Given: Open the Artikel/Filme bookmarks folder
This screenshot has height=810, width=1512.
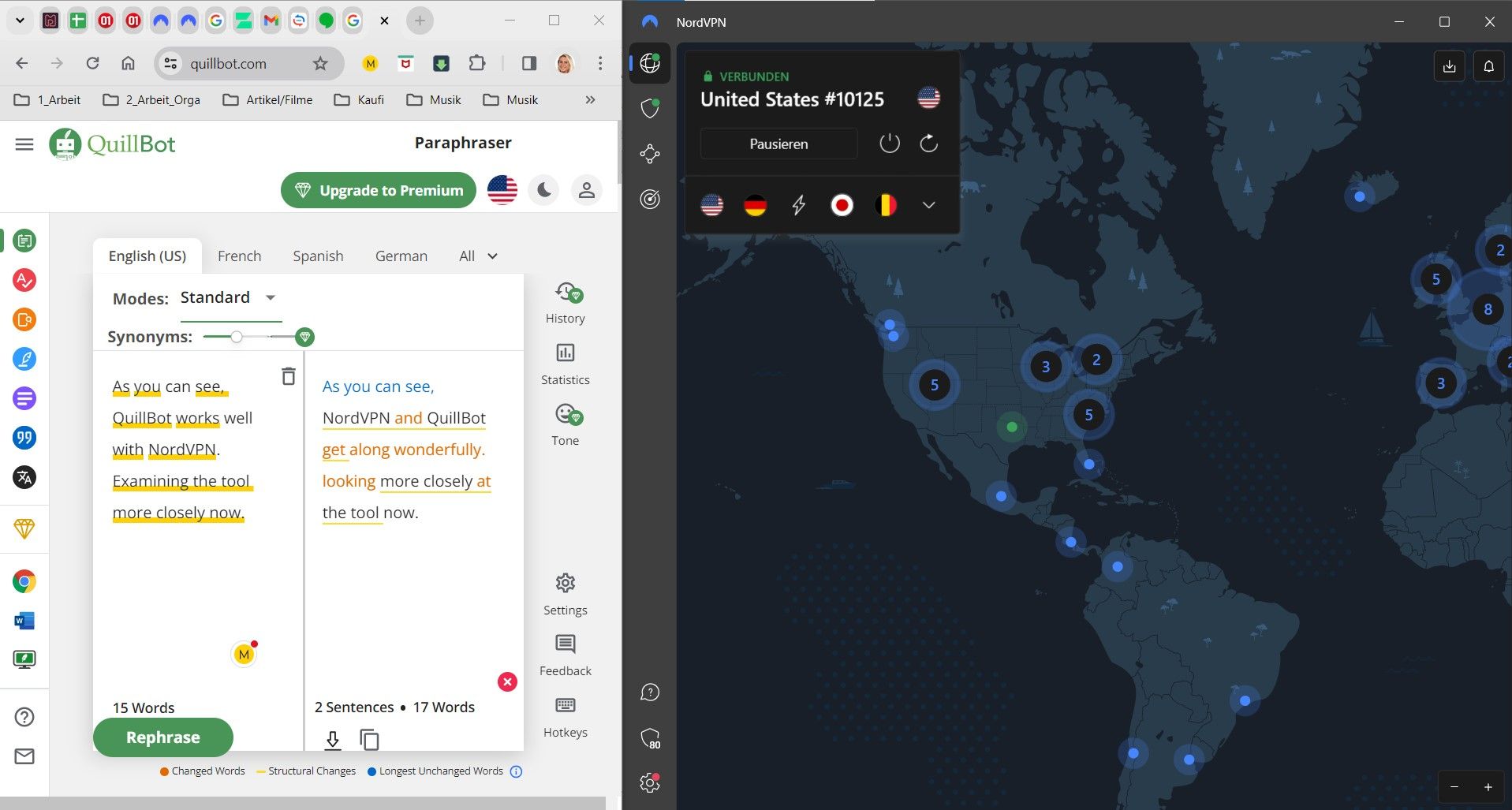Looking at the screenshot, I should 268,100.
